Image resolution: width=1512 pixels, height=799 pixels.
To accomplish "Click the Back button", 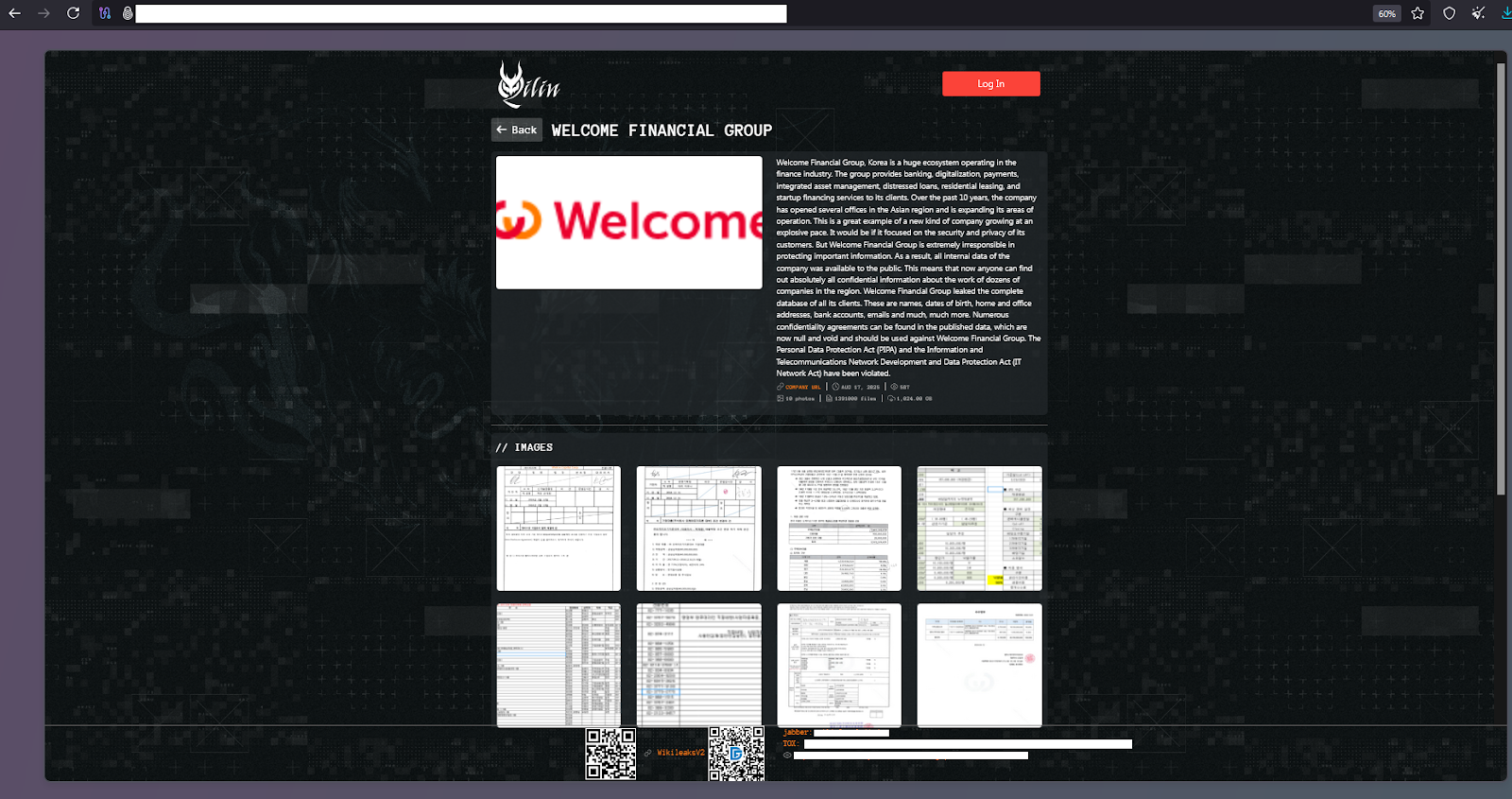I will [x=517, y=130].
